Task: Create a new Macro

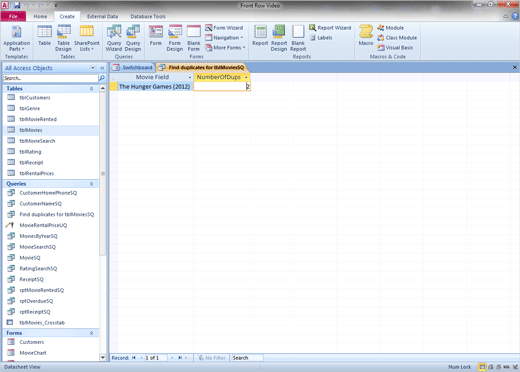Action: point(366,36)
